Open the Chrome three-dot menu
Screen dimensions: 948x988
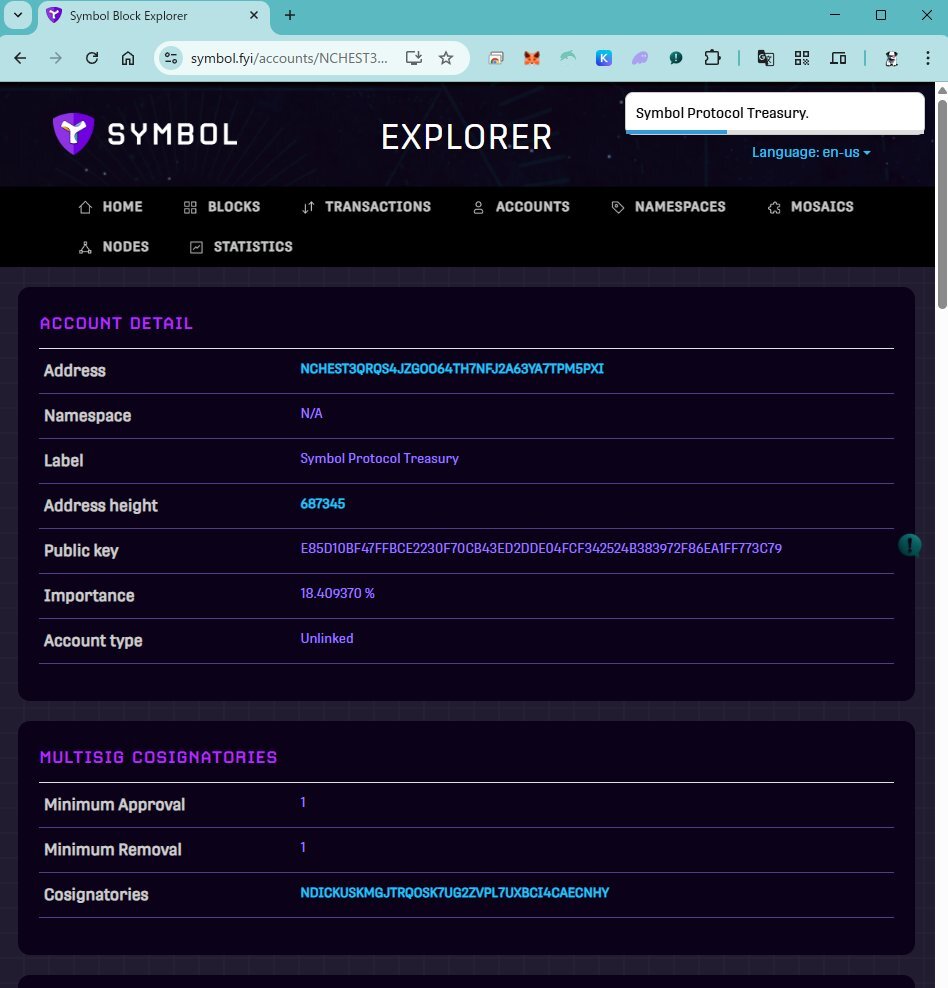click(x=929, y=58)
